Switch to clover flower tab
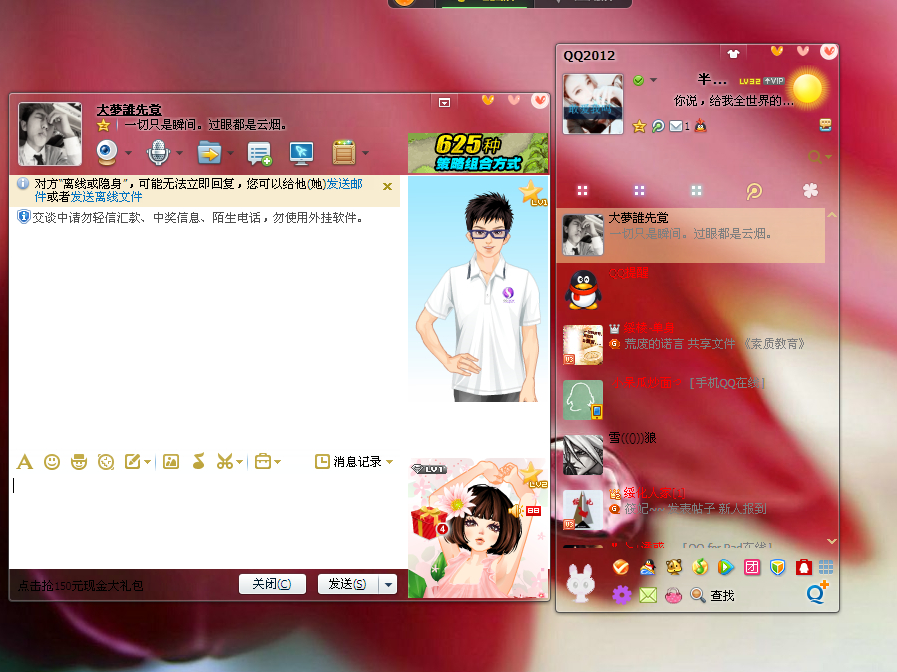Viewport: 897px width, 672px height. 811,190
